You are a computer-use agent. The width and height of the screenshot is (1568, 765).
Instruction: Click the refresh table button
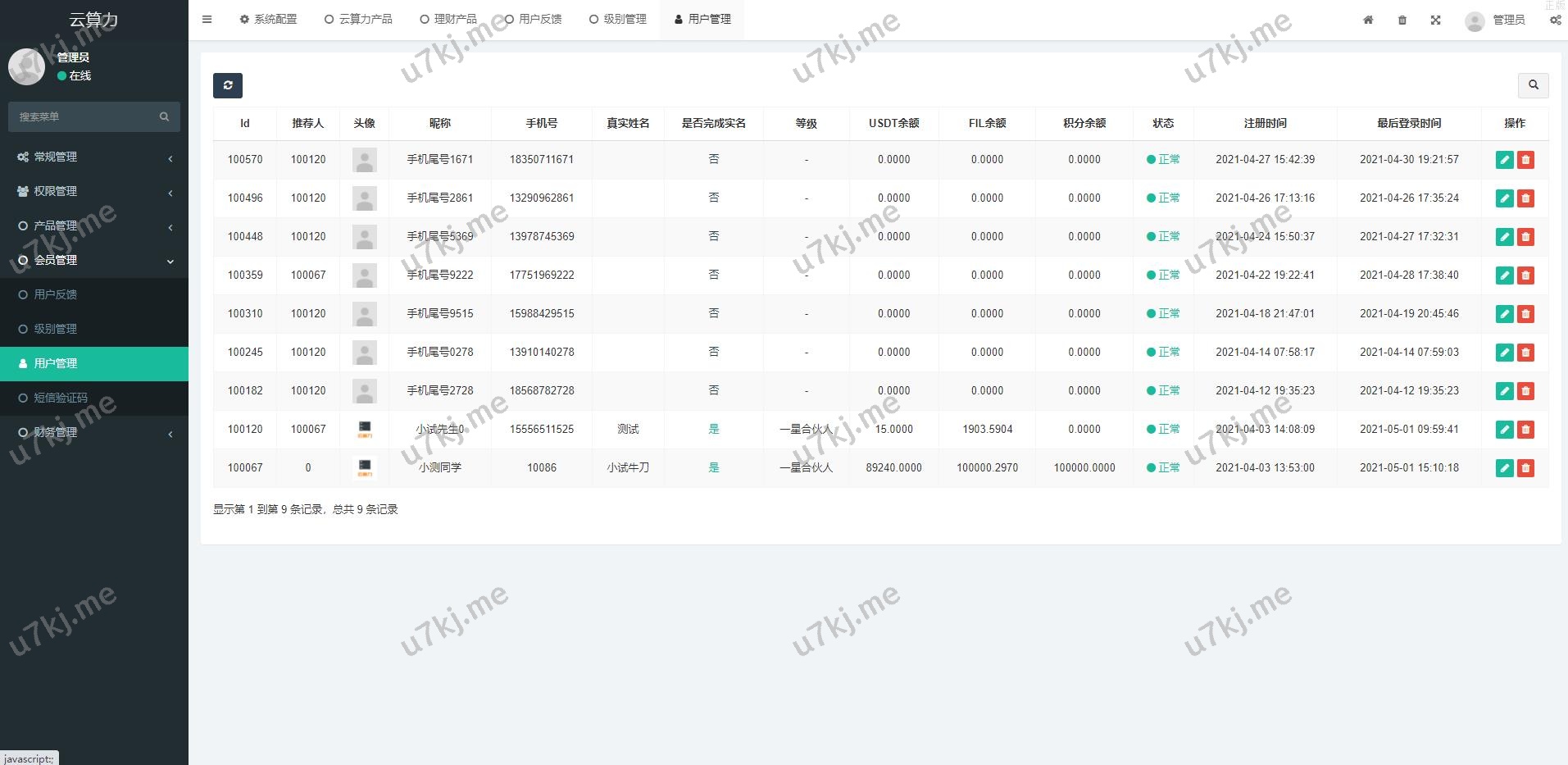tap(228, 85)
